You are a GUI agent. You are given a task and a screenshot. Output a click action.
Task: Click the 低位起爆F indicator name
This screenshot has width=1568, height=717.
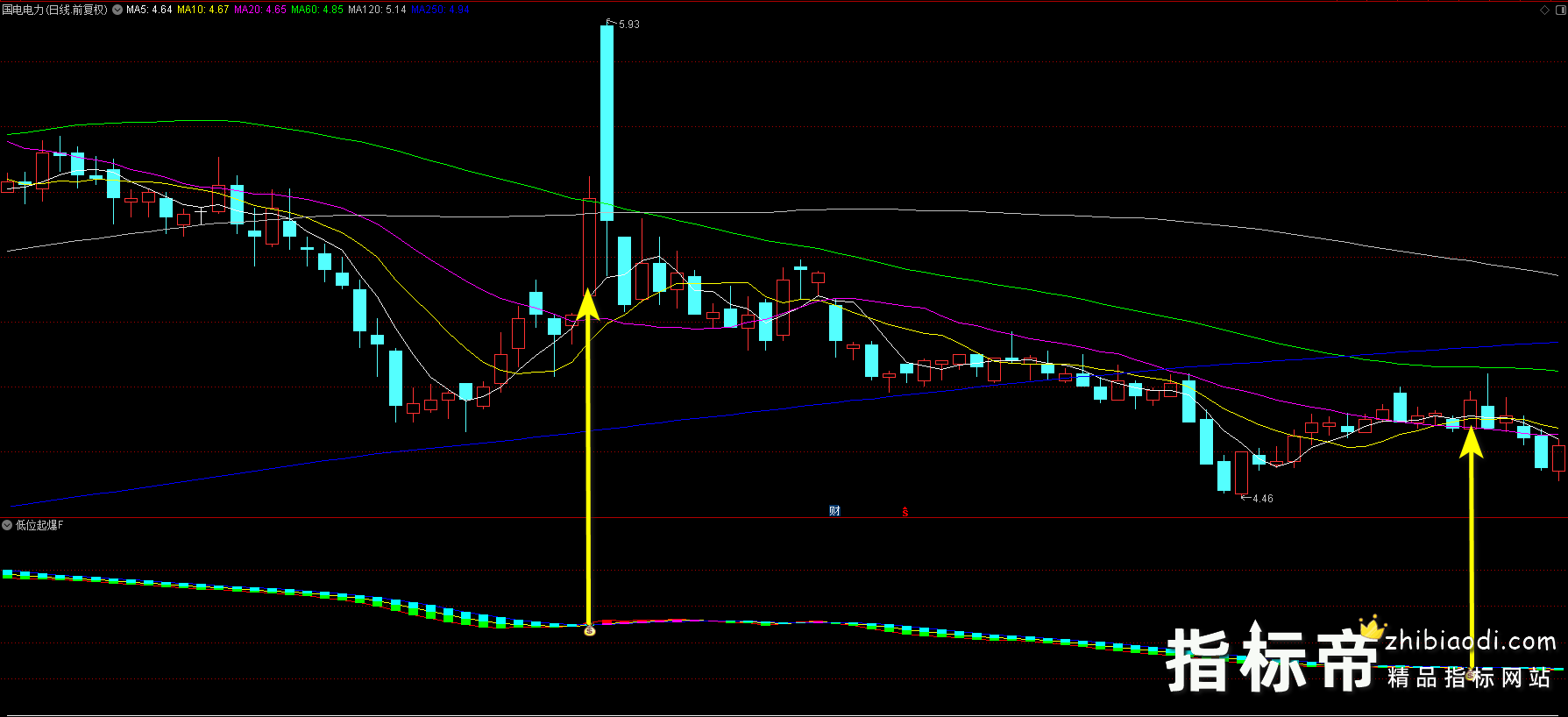click(39, 525)
